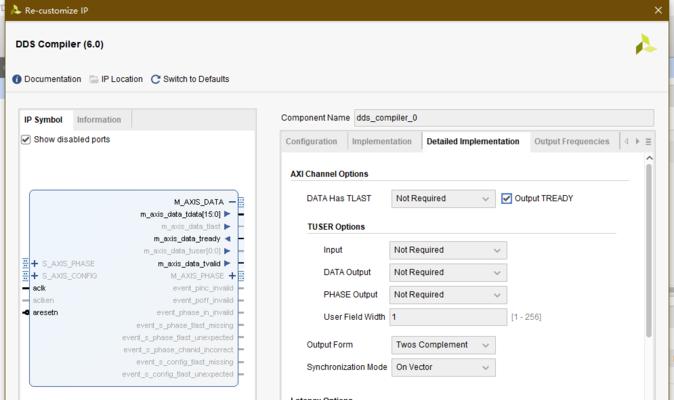Select the Detailed Implementation tab
The width and height of the screenshot is (674, 400).
[x=473, y=141]
